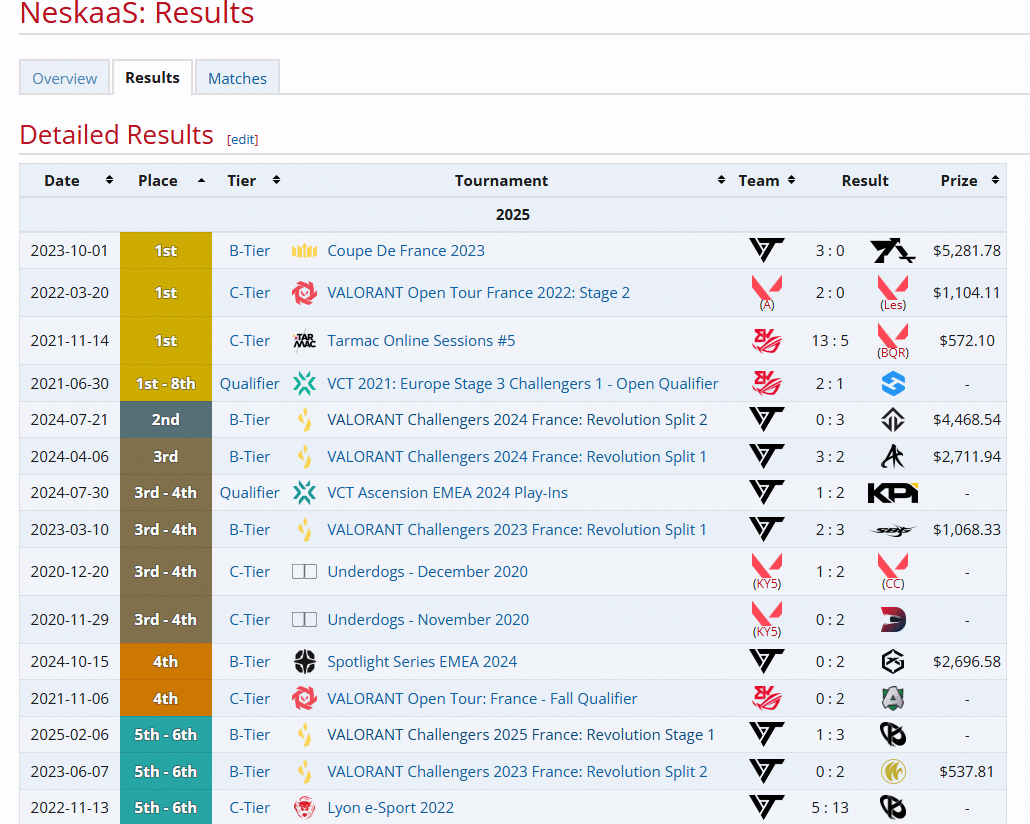
Task: Click KPI team logo in Result column
Action: click(x=892, y=493)
